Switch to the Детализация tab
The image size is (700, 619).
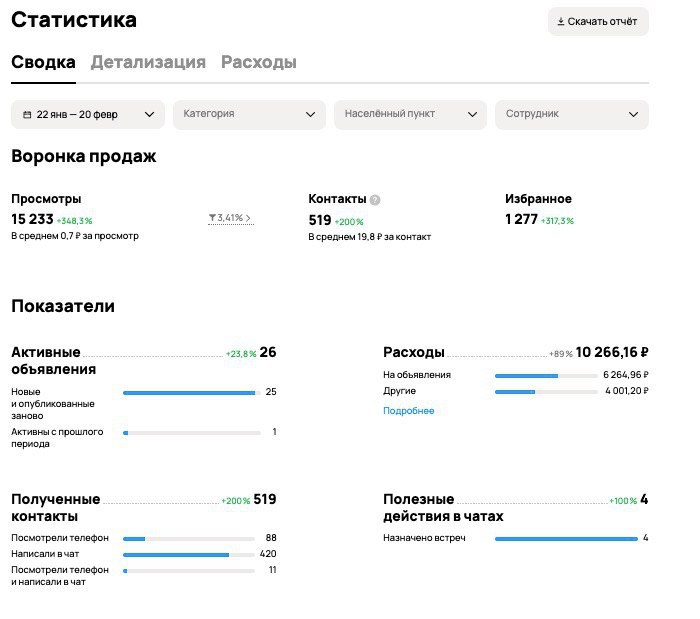(148, 62)
